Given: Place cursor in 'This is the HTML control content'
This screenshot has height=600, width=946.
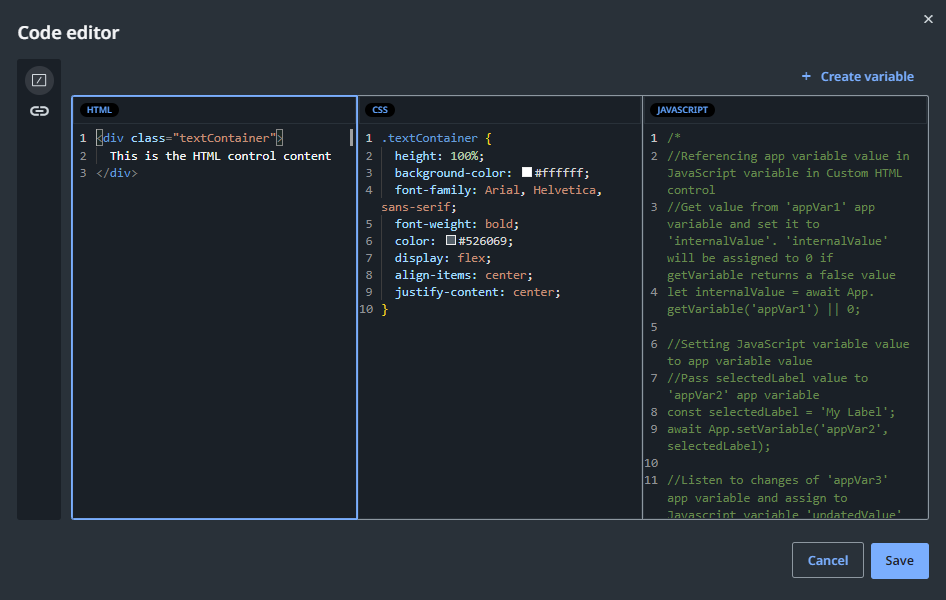Looking at the screenshot, I should 220,156.
